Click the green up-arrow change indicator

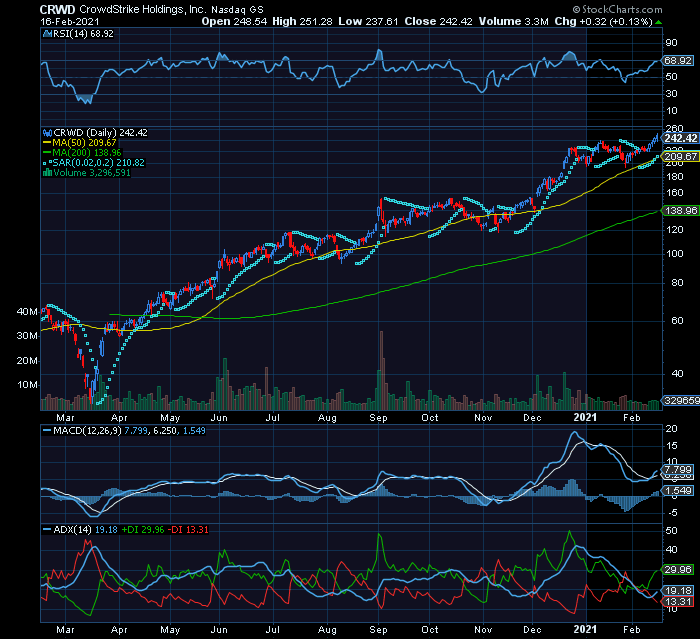pos(659,22)
